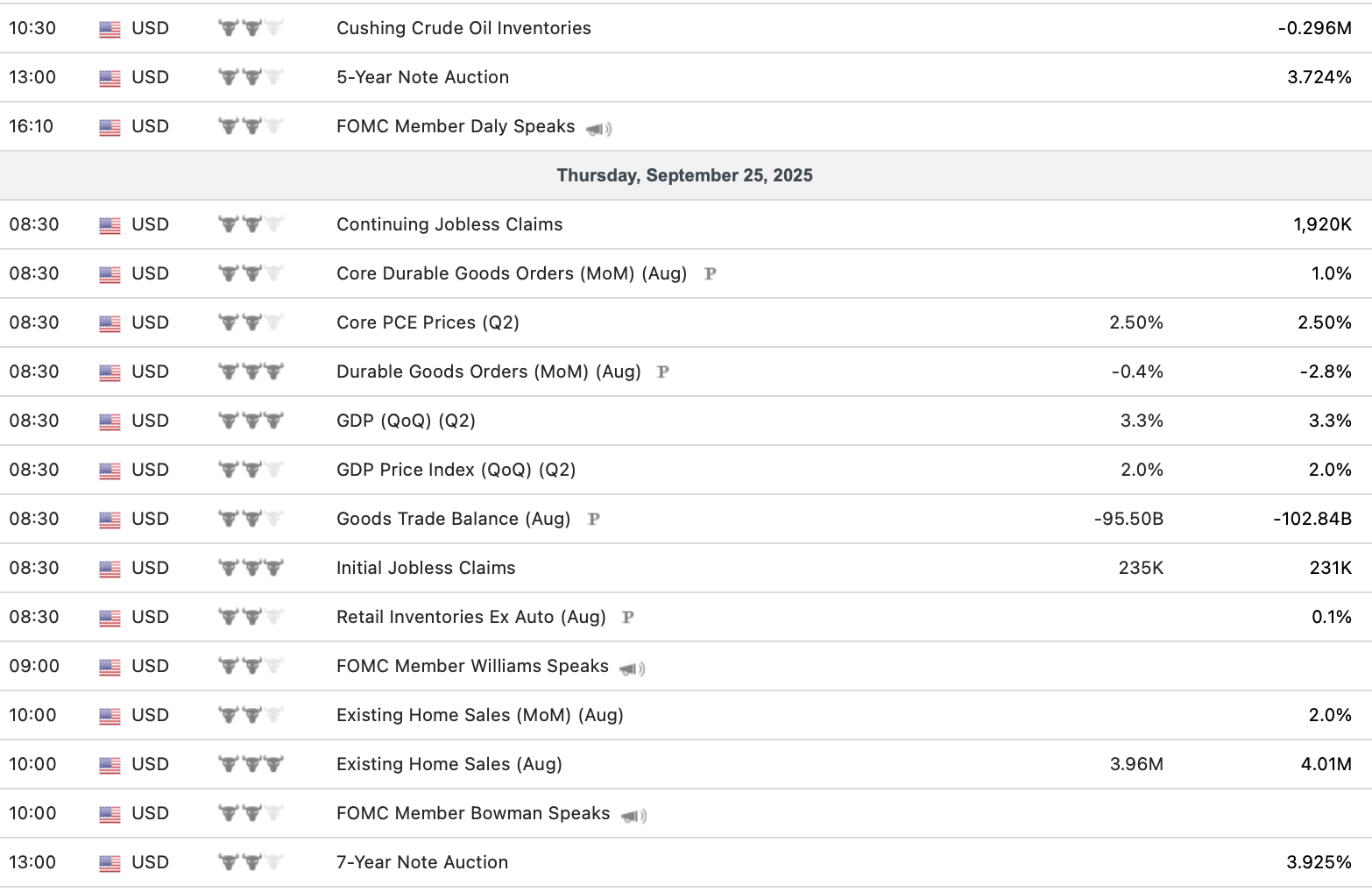Open the Core PCE Prices (Q2) event
This screenshot has width=1372, height=892.
click(428, 322)
